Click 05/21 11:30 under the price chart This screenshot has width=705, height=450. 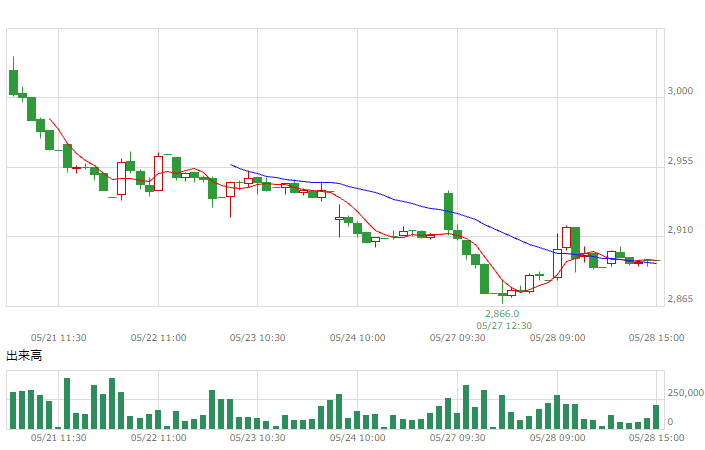pyautogui.click(x=58, y=338)
